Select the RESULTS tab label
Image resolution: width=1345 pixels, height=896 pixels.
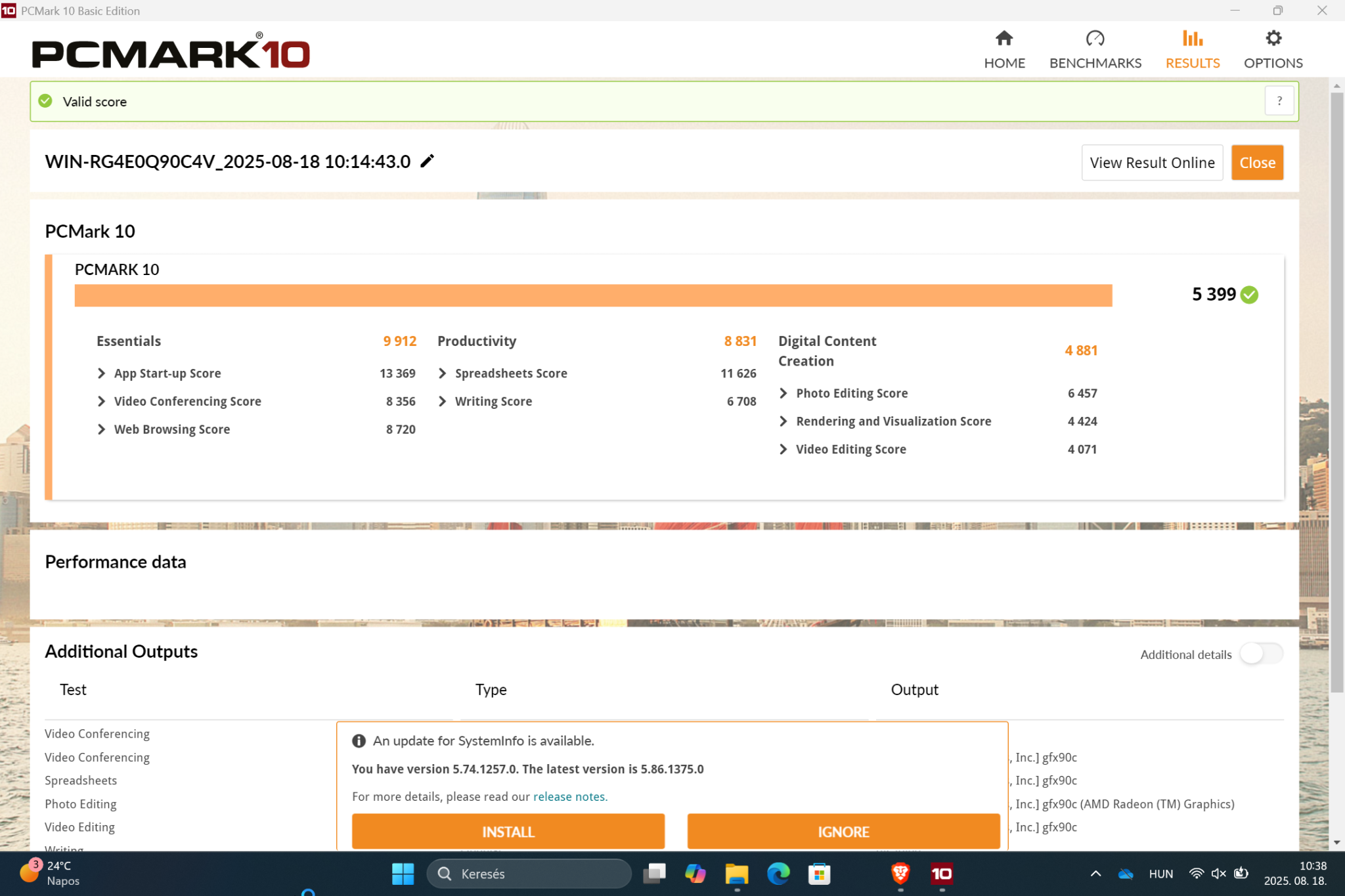pyautogui.click(x=1192, y=63)
